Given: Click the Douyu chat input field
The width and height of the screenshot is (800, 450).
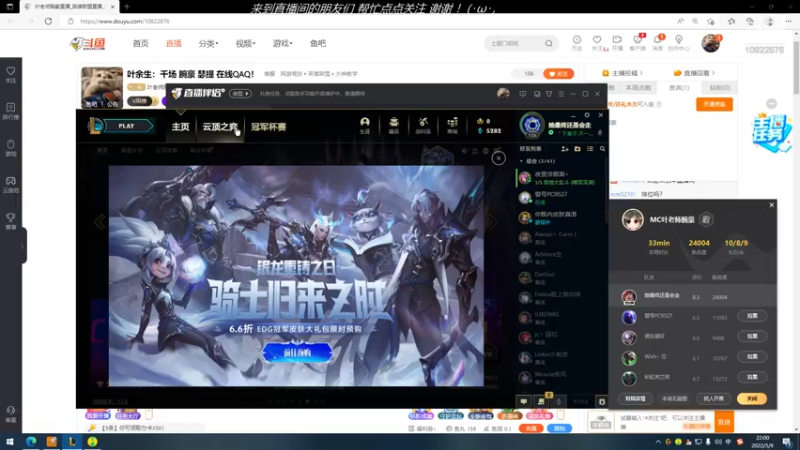Looking at the screenshot, I should [663, 422].
